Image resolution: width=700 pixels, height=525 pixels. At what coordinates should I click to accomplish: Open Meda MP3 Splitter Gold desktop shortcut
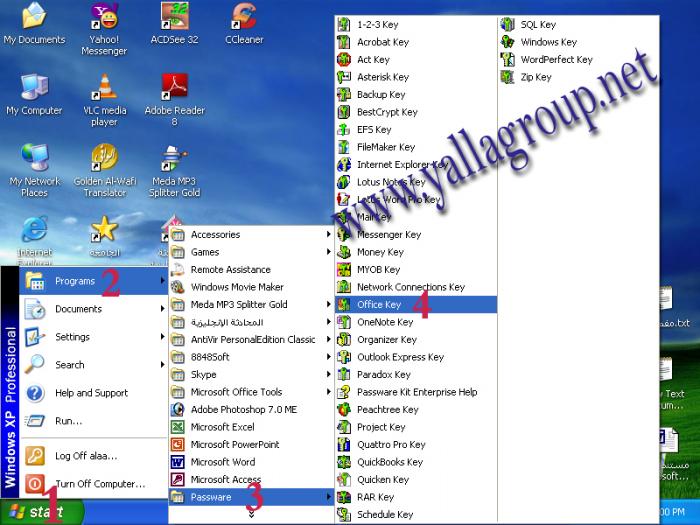point(174,170)
